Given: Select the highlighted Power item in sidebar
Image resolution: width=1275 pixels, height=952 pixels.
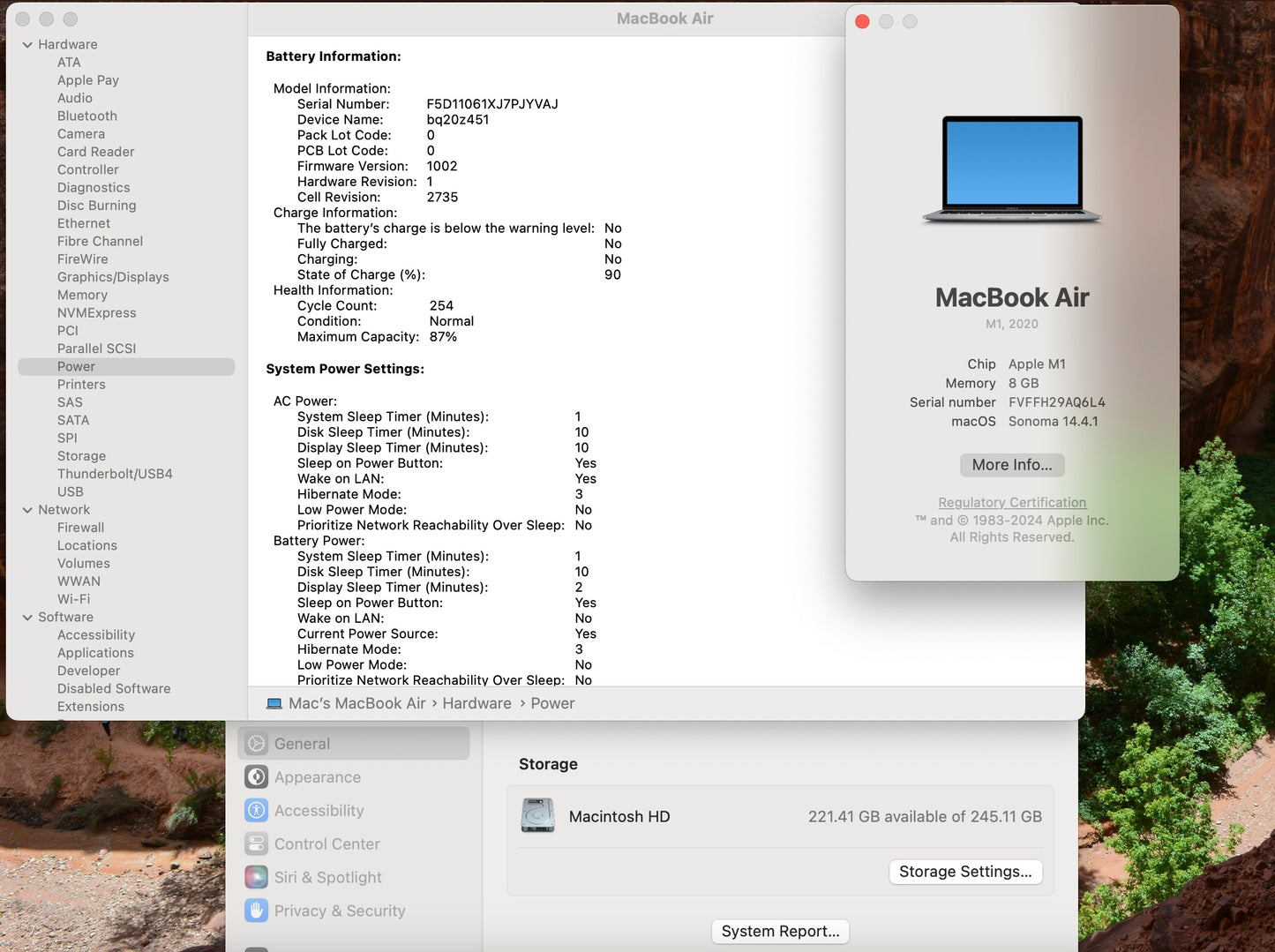Looking at the screenshot, I should [x=126, y=367].
